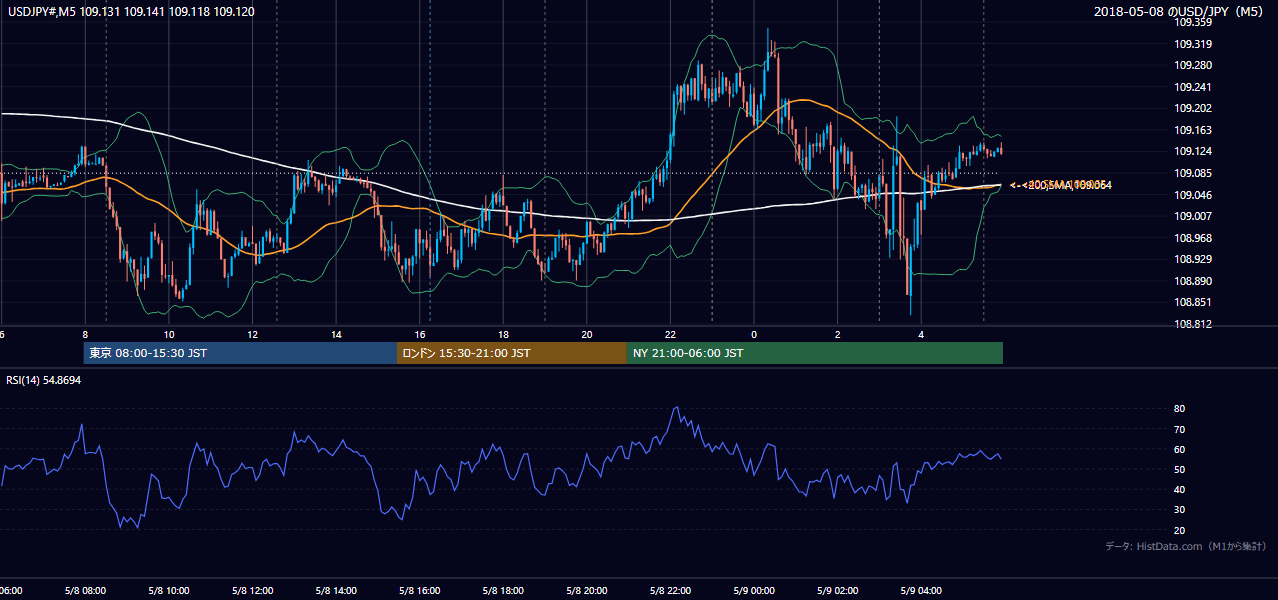Click the 5/8 10:00 time label
This screenshot has height=600, width=1278.
click(x=168, y=591)
